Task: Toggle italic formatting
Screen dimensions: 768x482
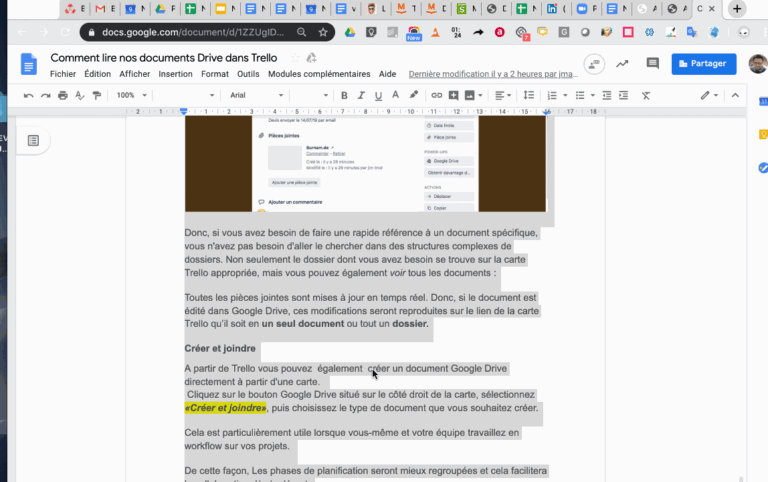Action: [x=361, y=96]
